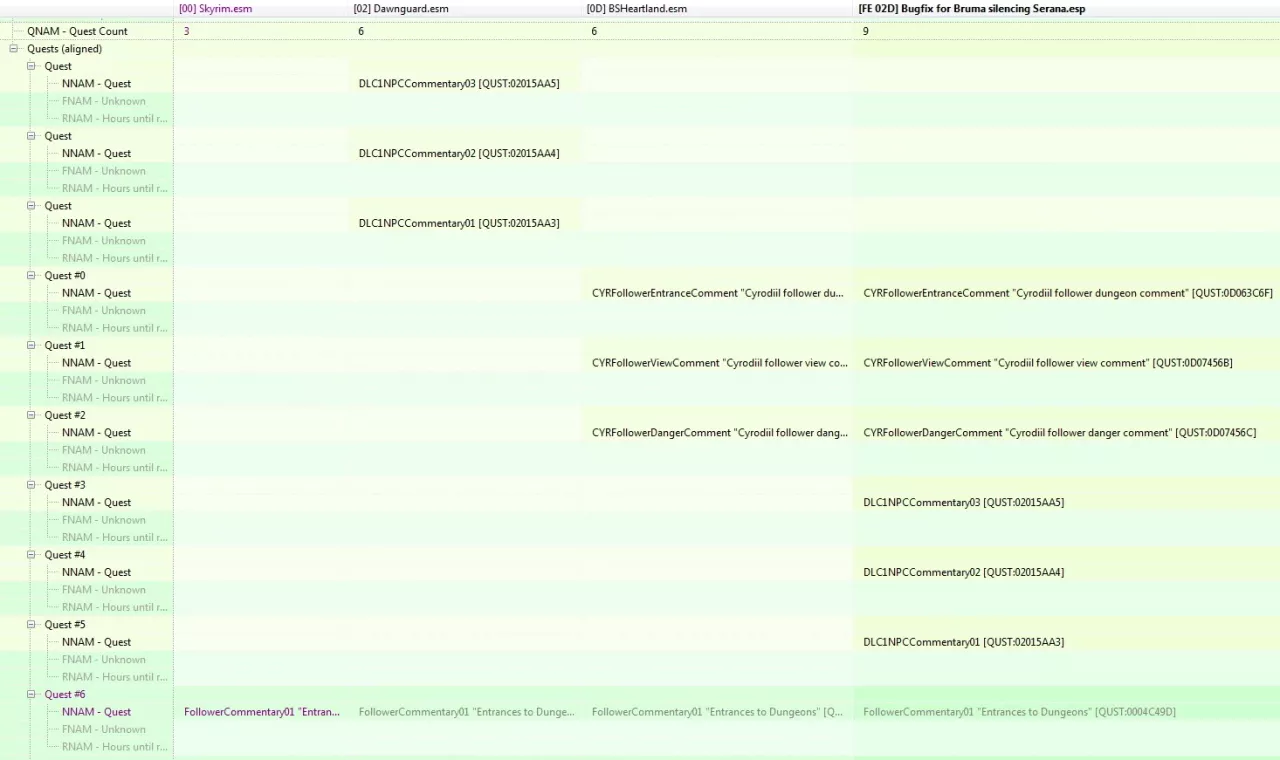Select FNAM - Unknown row under Quest #1
Screen dimensions: 1280x760
(x=103, y=380)
